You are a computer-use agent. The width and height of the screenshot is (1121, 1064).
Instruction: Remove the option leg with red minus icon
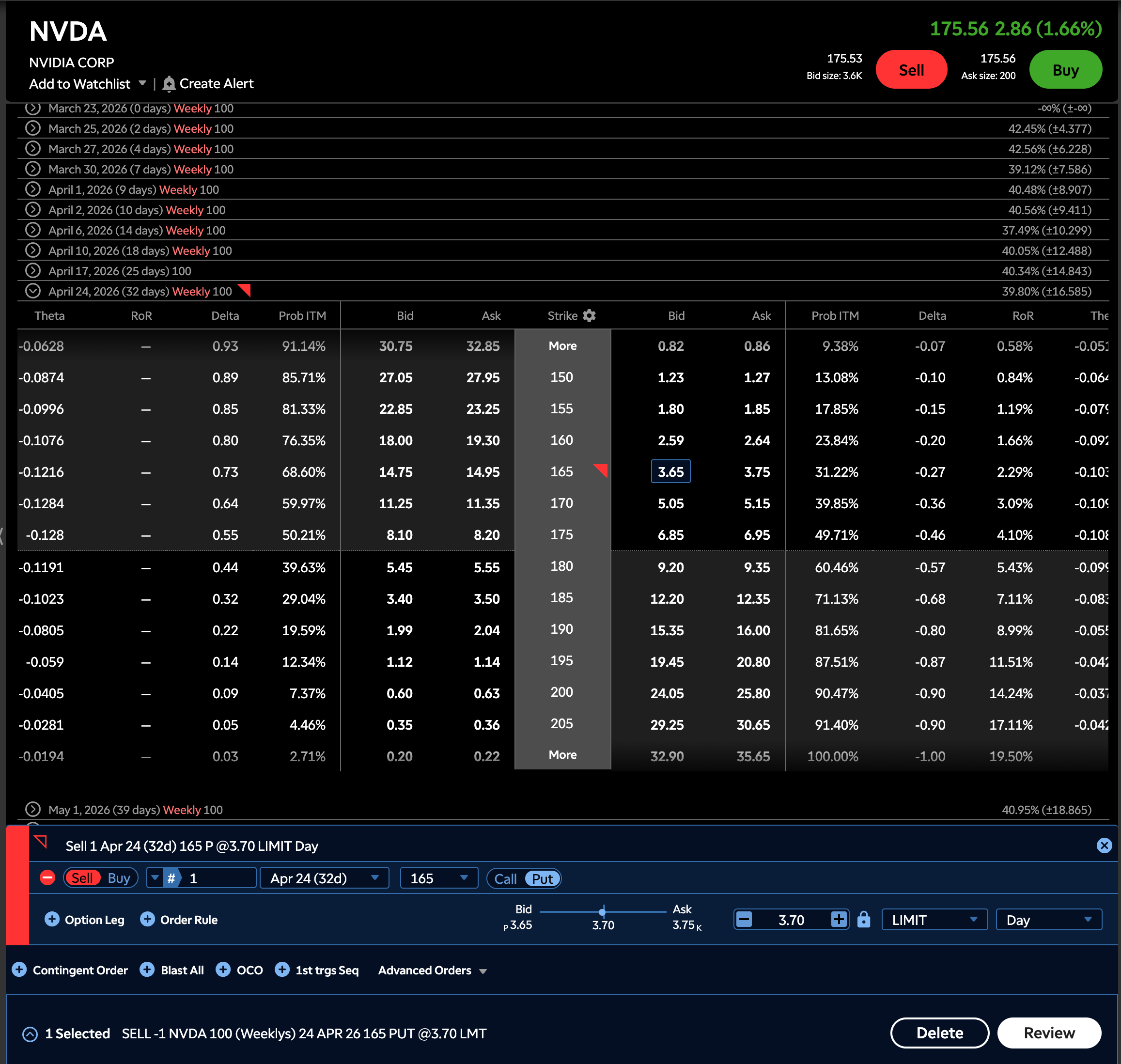[47, 878]
